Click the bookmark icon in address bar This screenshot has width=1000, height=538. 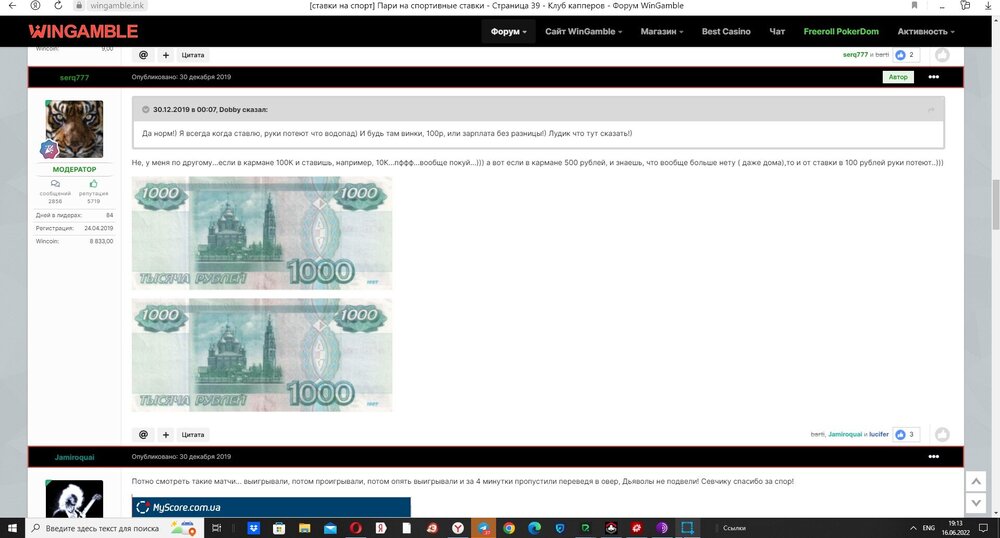914,5
